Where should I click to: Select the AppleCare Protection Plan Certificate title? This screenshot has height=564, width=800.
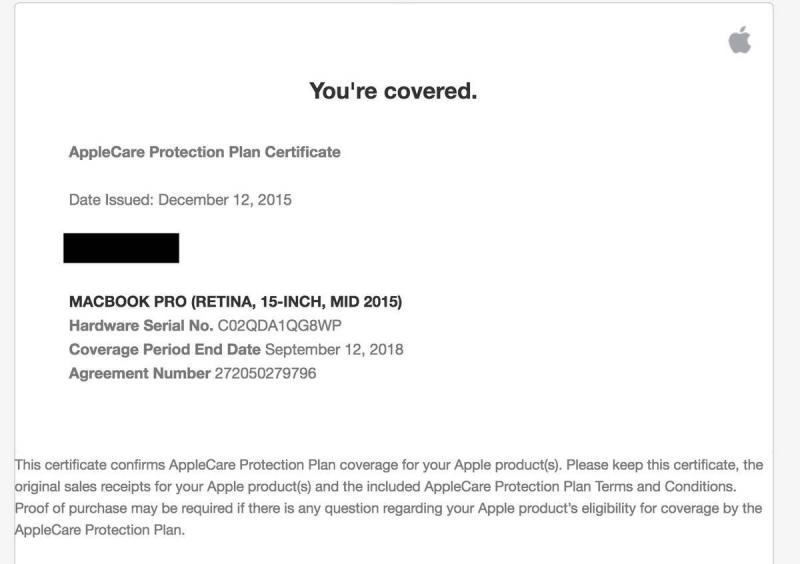click(x=204, y=152)
